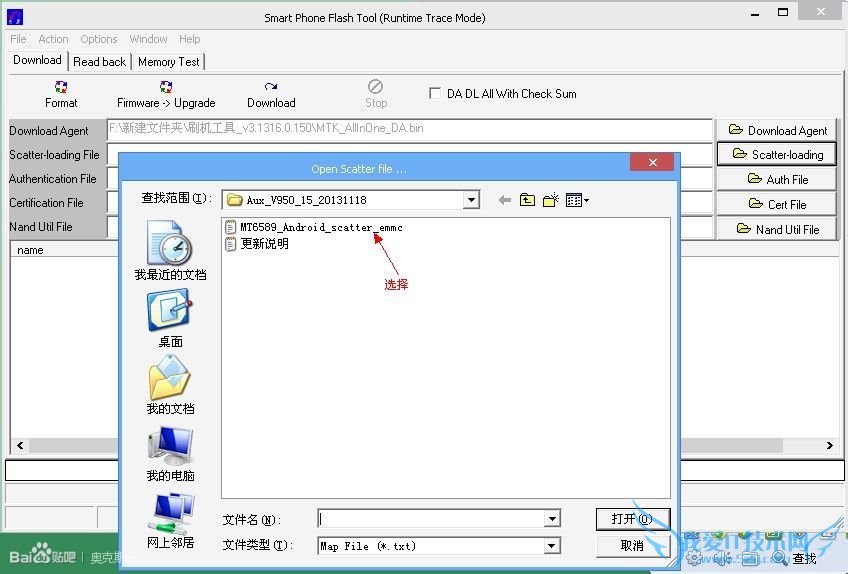Open My Computer shortcut (我的电脑)
The width and height of the screenshot is (848, 574).
[x=170, y=453]
